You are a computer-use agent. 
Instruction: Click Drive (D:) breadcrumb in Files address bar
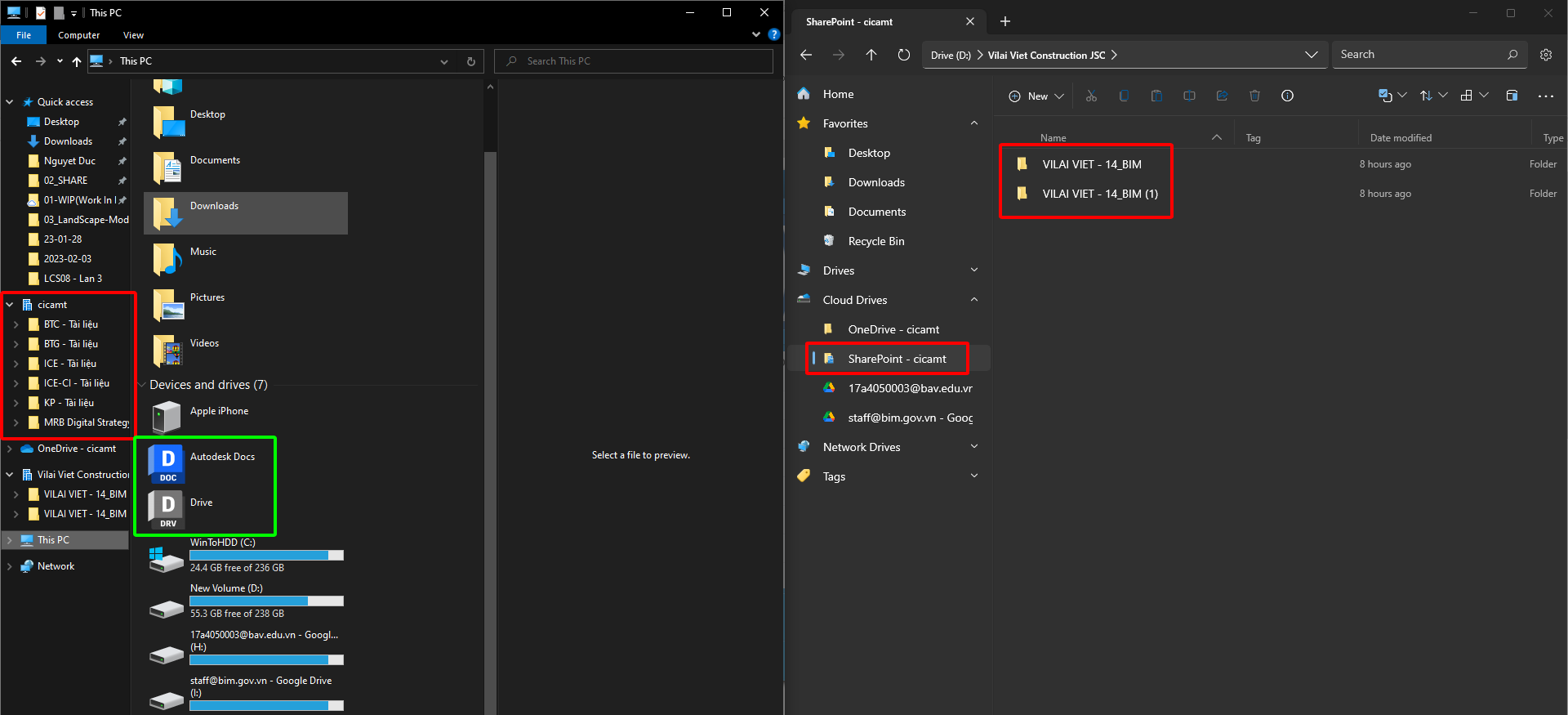[x=951, y=56]
